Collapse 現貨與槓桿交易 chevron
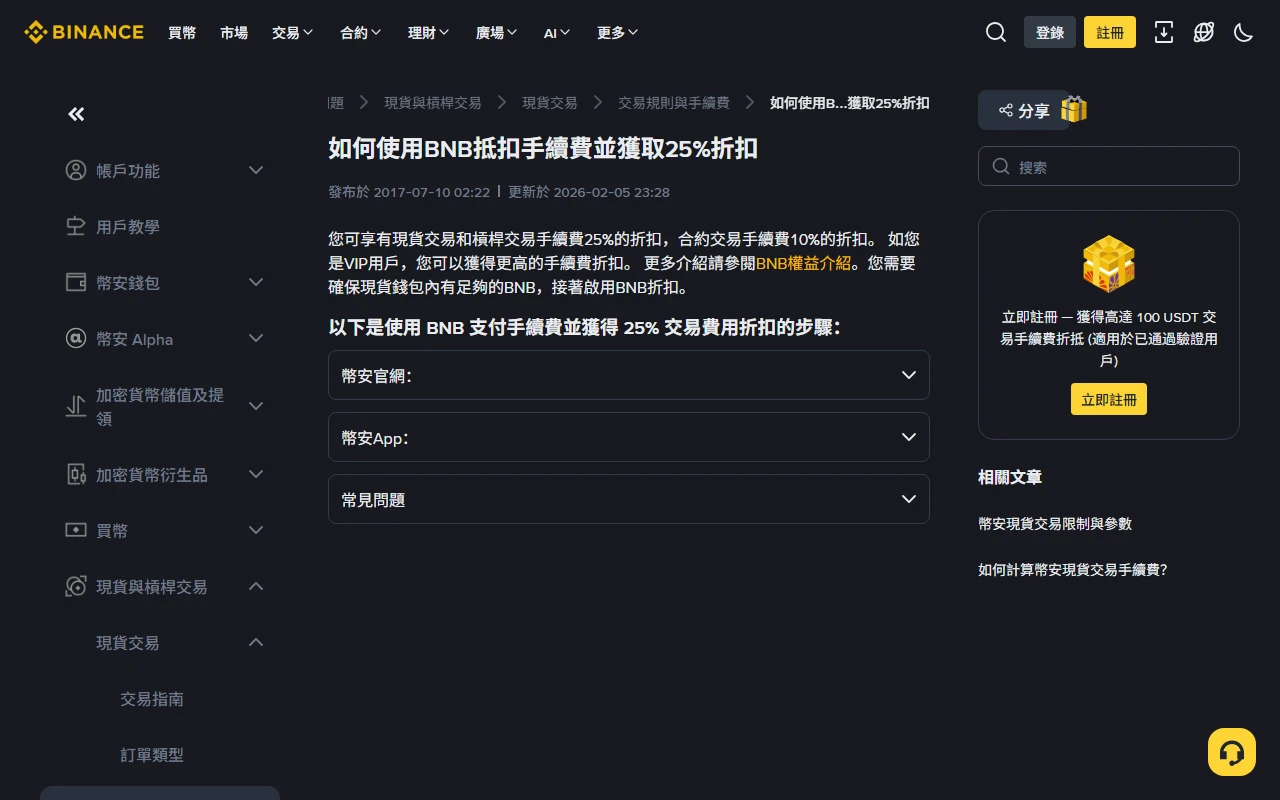1280x800 pixels. pos(256,586)
